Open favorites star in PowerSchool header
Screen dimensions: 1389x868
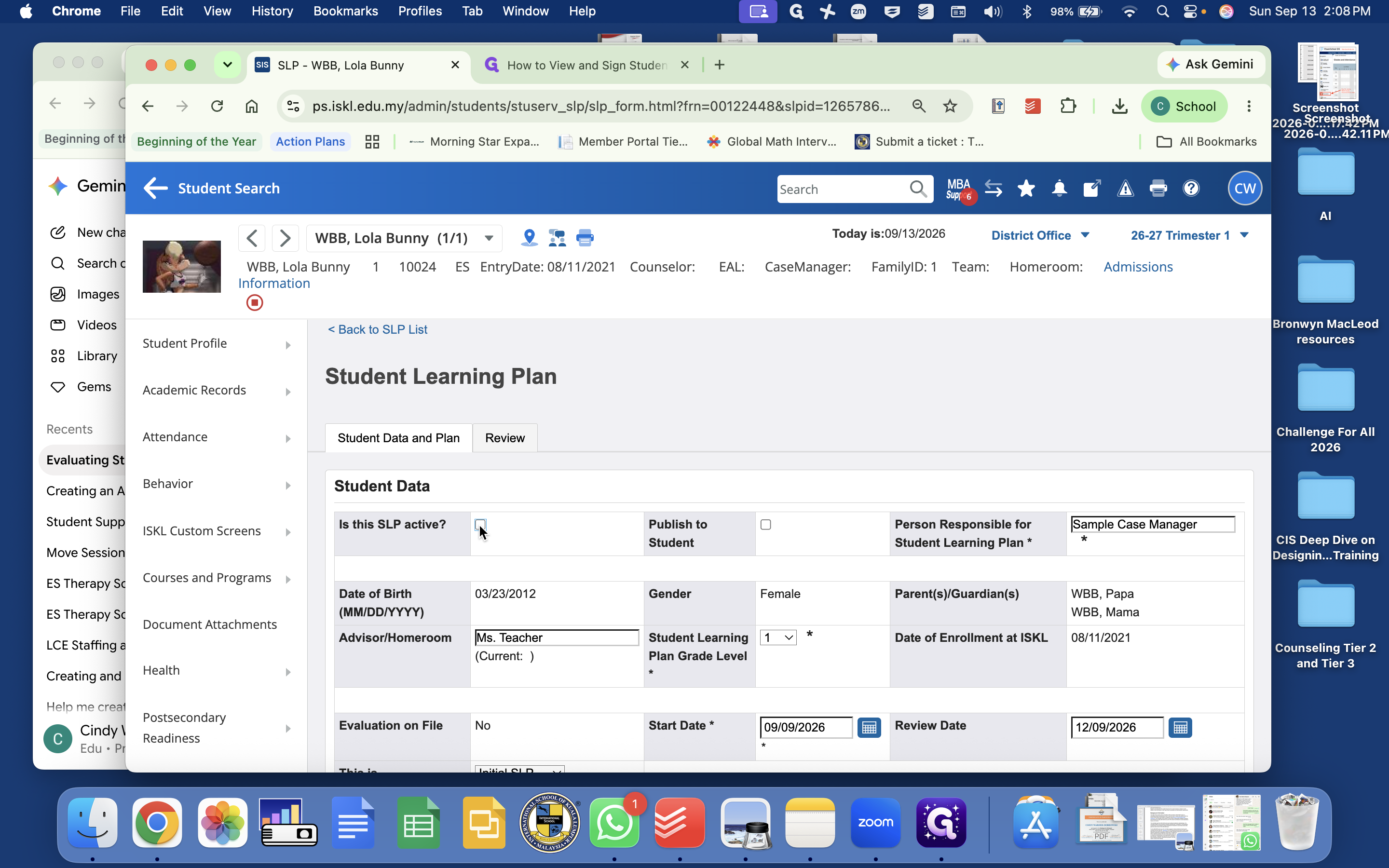(1026, 188)
